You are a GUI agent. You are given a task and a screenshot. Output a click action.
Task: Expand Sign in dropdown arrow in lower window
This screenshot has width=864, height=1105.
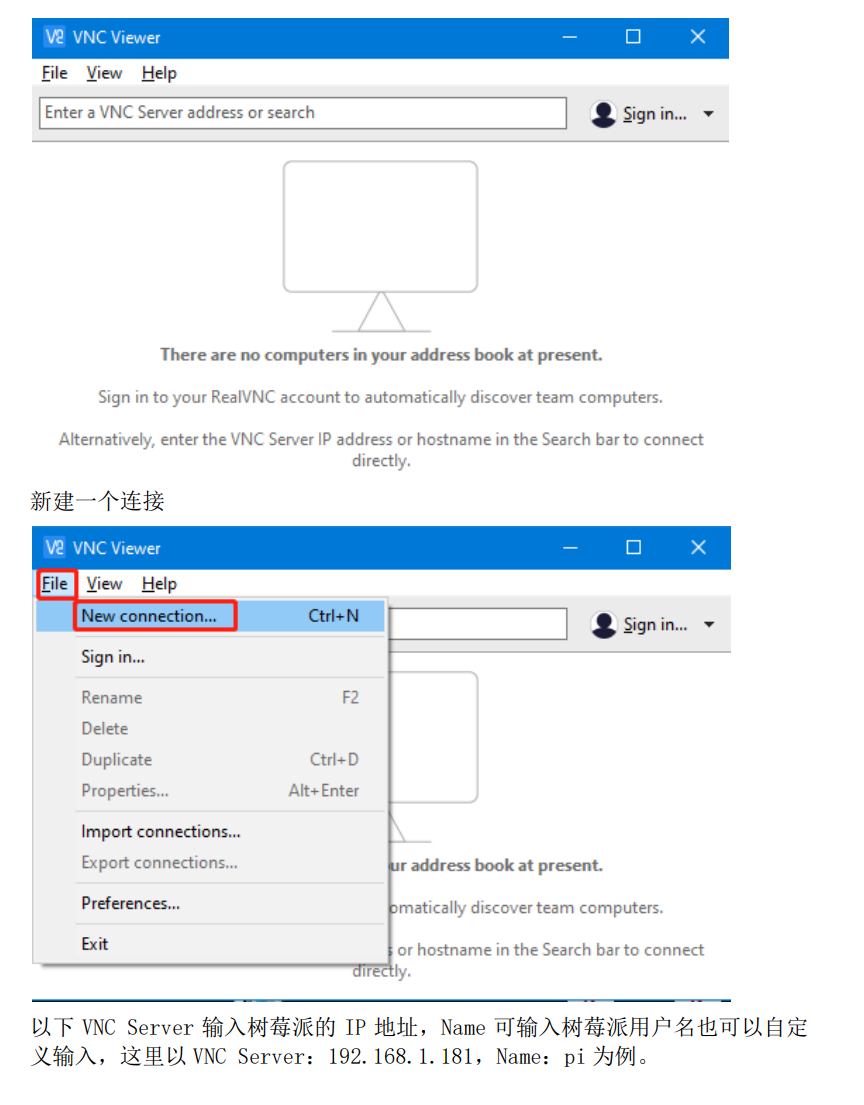point(709,624)
